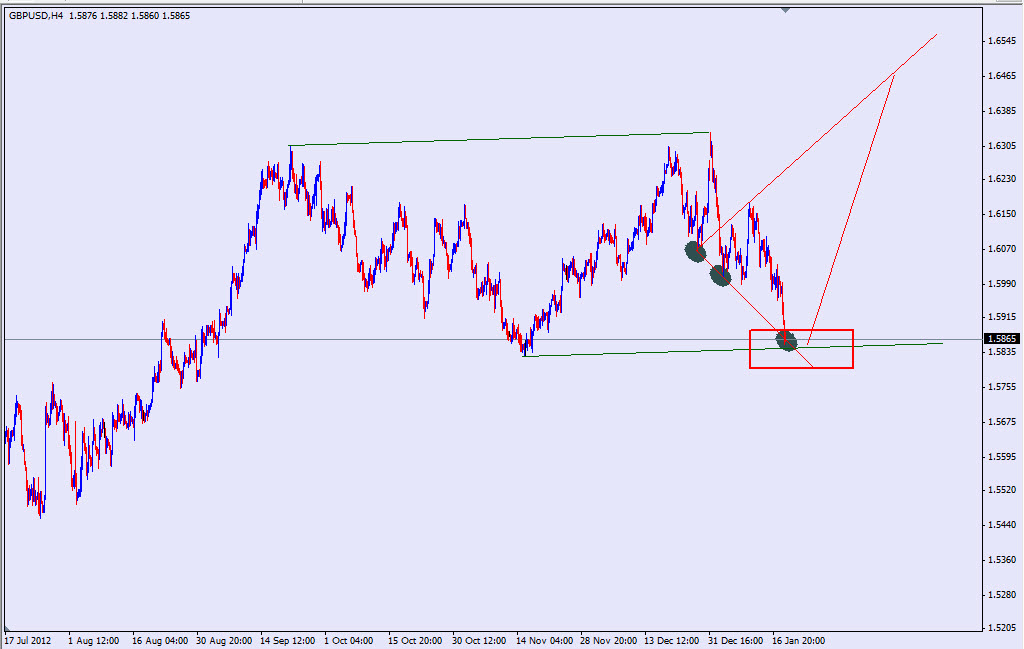Click the 1.5280 price axis label
Screen dimensions: 1024x649
point(1002,595)
